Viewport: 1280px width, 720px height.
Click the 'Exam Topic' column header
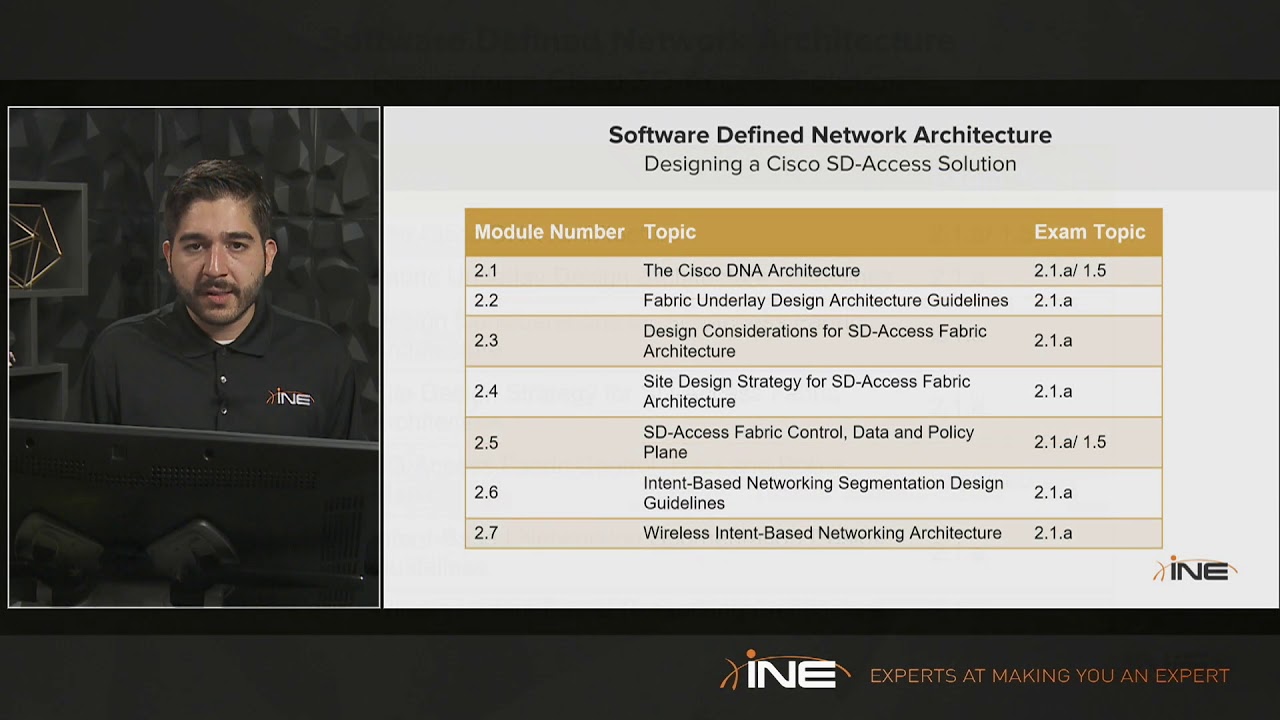1089,232
